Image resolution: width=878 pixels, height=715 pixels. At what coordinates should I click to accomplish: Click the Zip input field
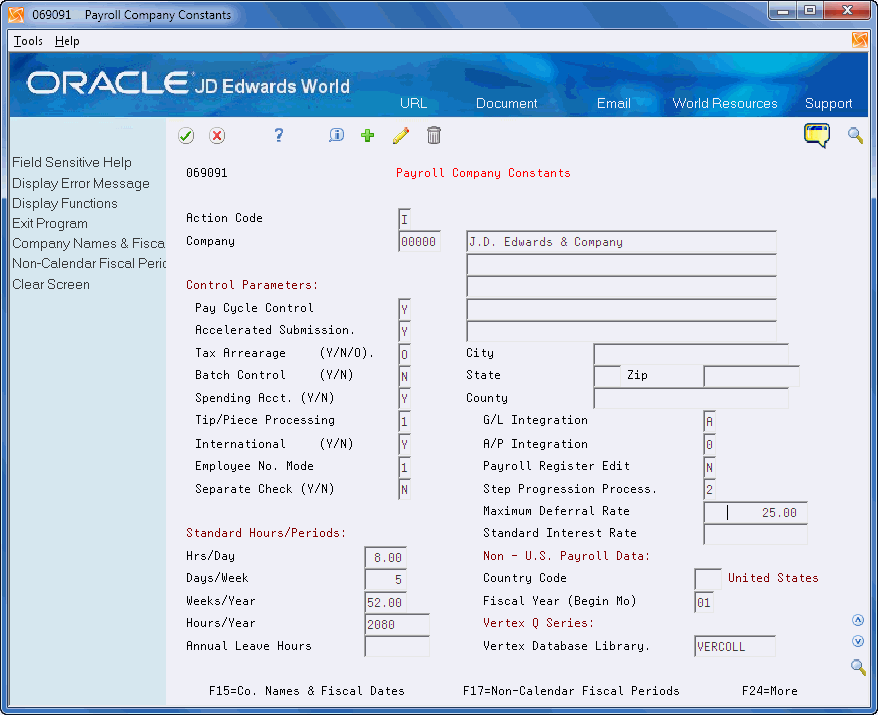coord(751,376)
